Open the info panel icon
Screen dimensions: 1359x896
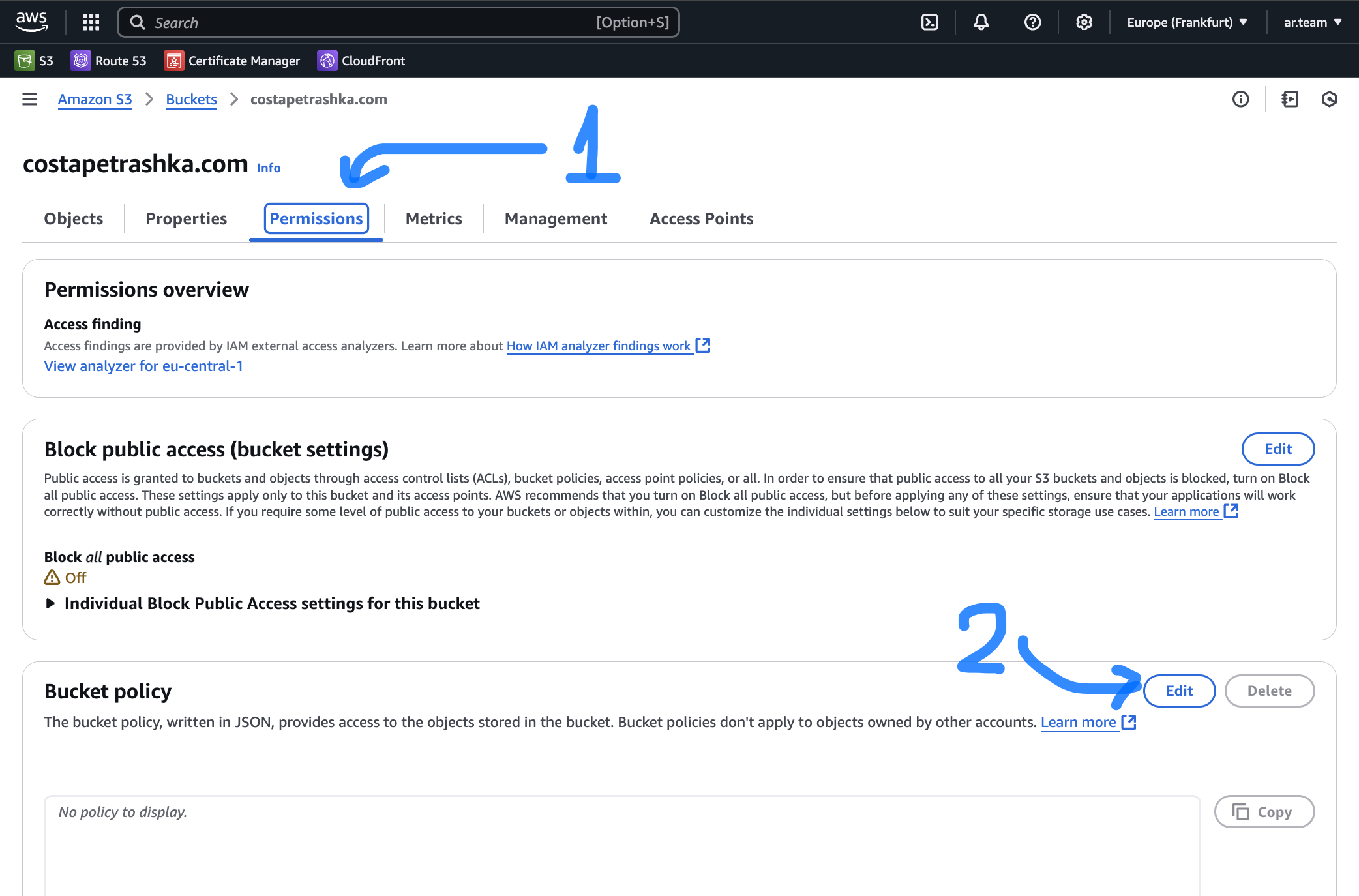pyautogui.click(x=1240, y=99)
